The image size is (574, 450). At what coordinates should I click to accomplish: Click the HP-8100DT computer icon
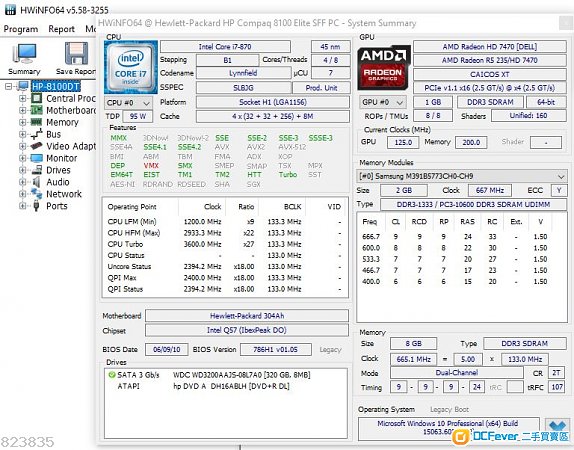[x=23, y=86]
